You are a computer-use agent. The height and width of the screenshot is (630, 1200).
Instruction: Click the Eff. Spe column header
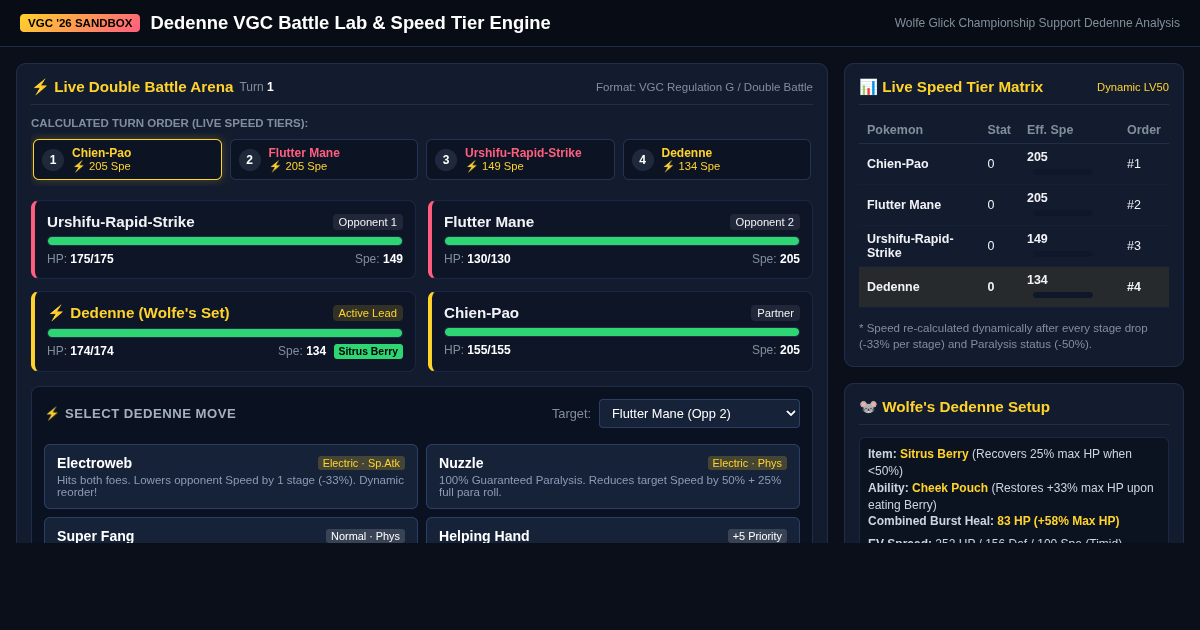[1050, 130]
